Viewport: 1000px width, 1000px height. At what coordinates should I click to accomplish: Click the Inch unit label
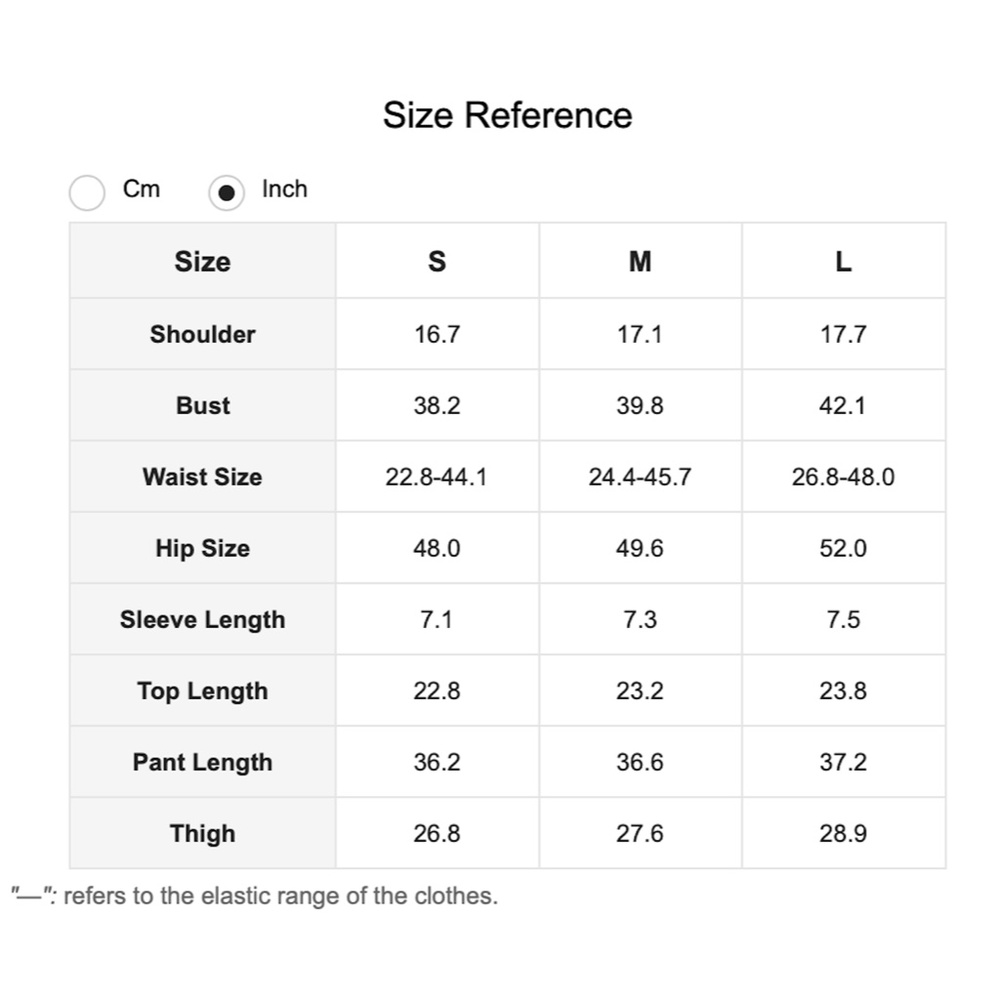coord(284,189)
